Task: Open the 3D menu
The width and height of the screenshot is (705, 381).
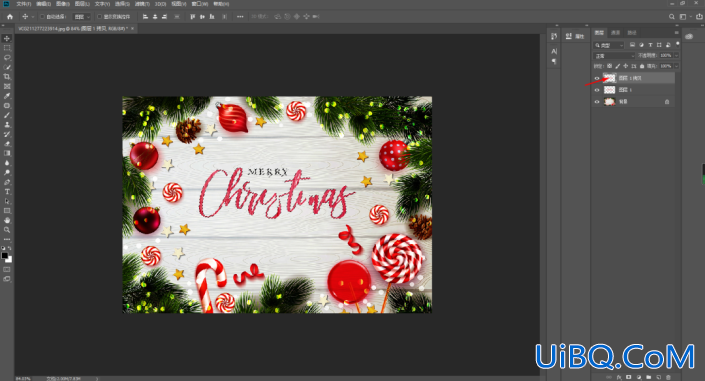Action: (160, 4)
